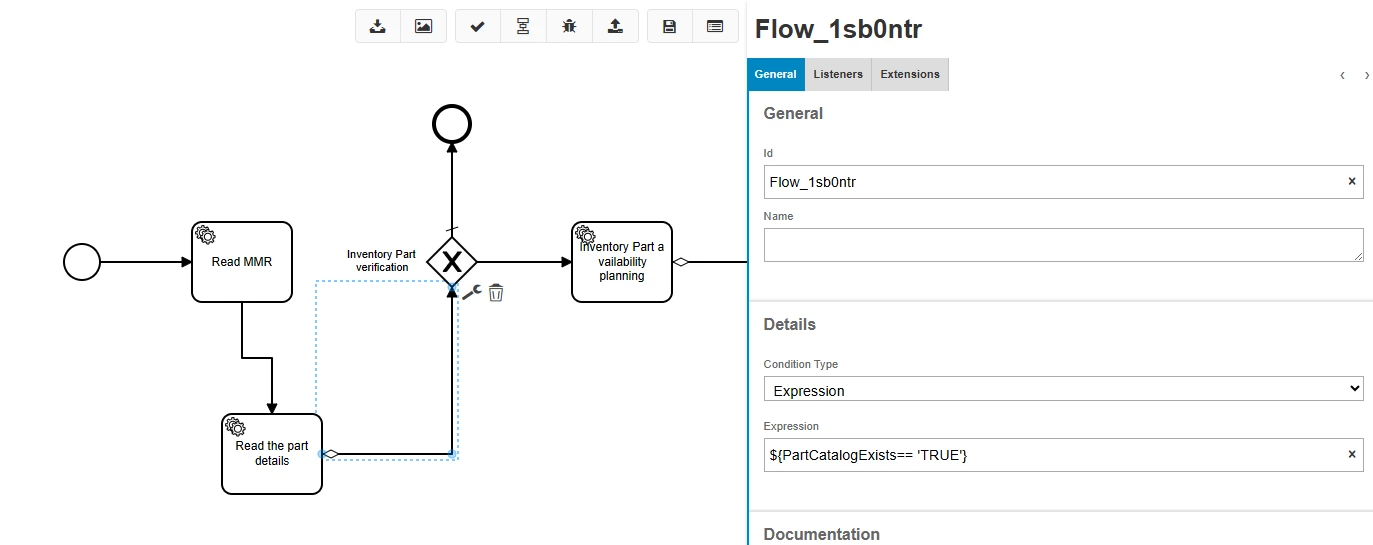Switch to the Extensions tab
Image resolution: width=1373 pixels, height=545 pixels.
coord(910,74)
